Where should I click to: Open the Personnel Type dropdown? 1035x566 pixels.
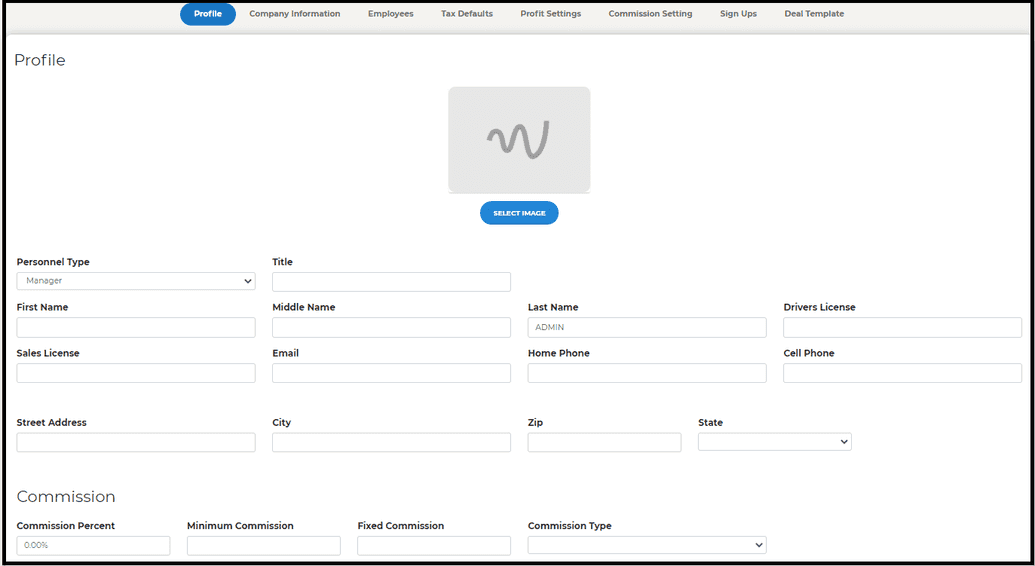tap(136, 281)
